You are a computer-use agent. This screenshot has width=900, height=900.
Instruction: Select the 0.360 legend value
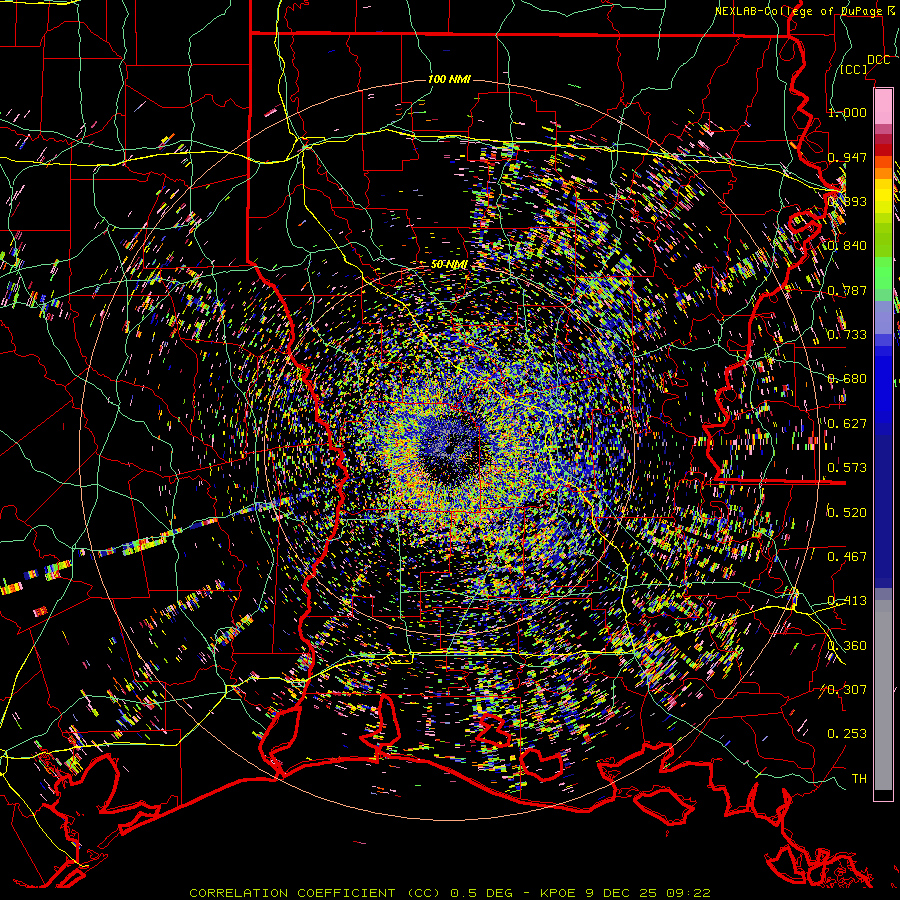847,646
